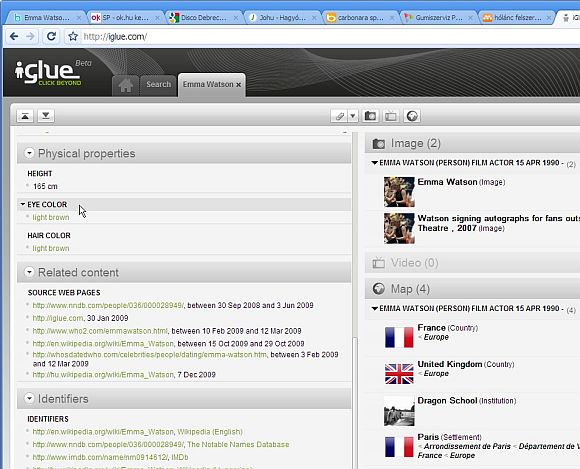The width and height of the screenshot is (580, 469).
Task: Open the United Kingdom flag thumbnail
Action: [399, 374]
